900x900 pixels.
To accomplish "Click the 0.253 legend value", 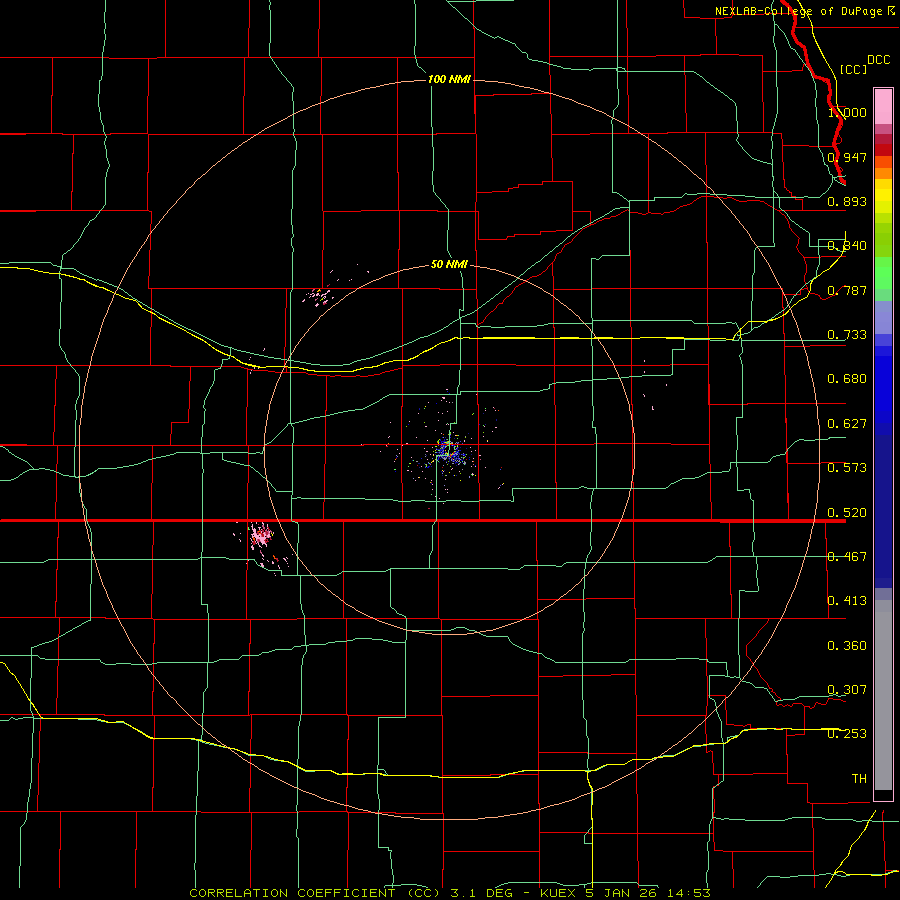I will tap(847, 734).
